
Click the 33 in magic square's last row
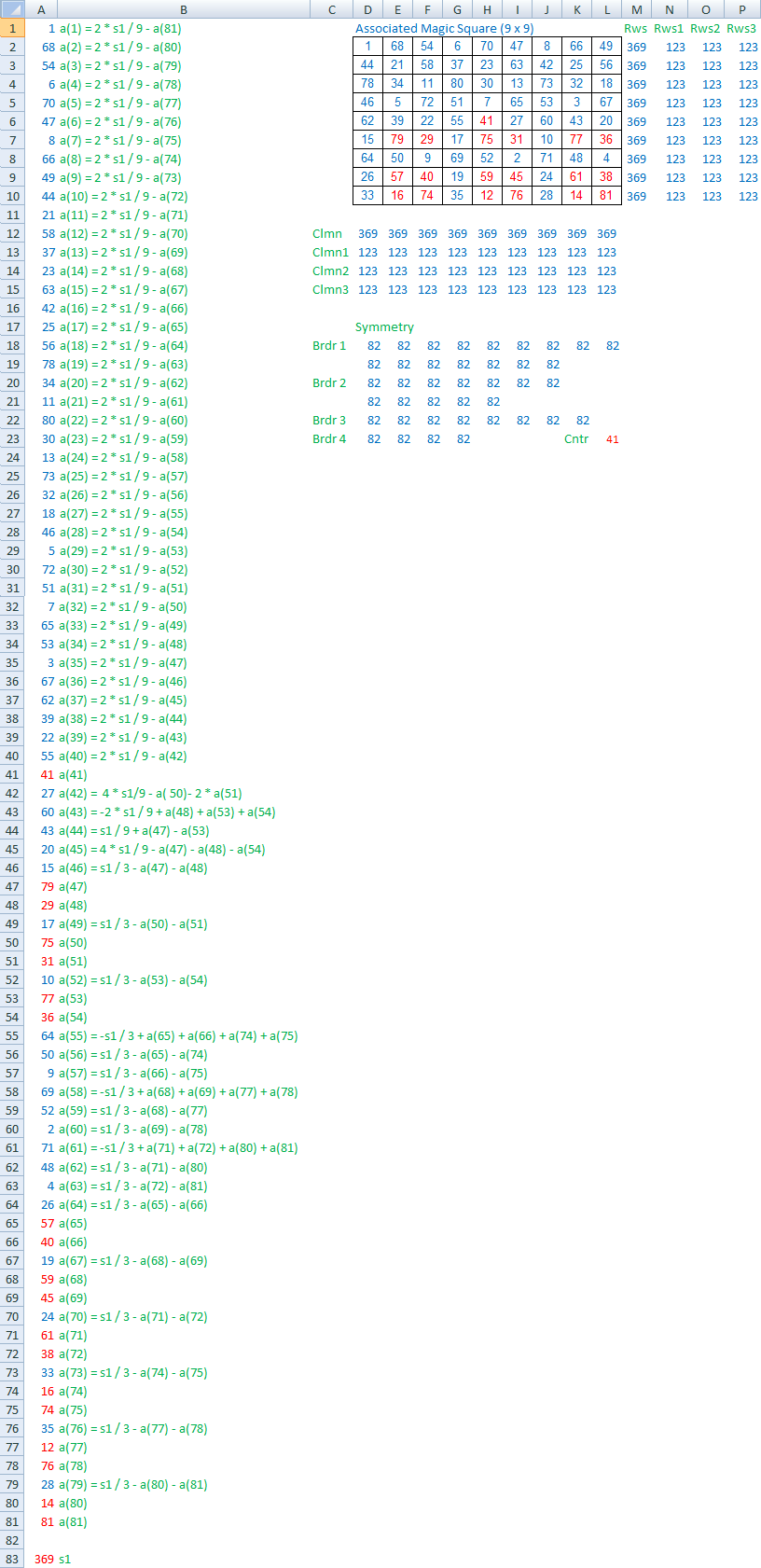tap(367, 195)
